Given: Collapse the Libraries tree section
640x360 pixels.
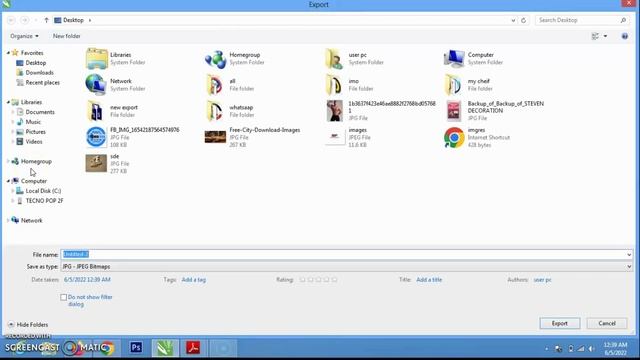Looking at the screenshot, I should (x=8, y=102).
